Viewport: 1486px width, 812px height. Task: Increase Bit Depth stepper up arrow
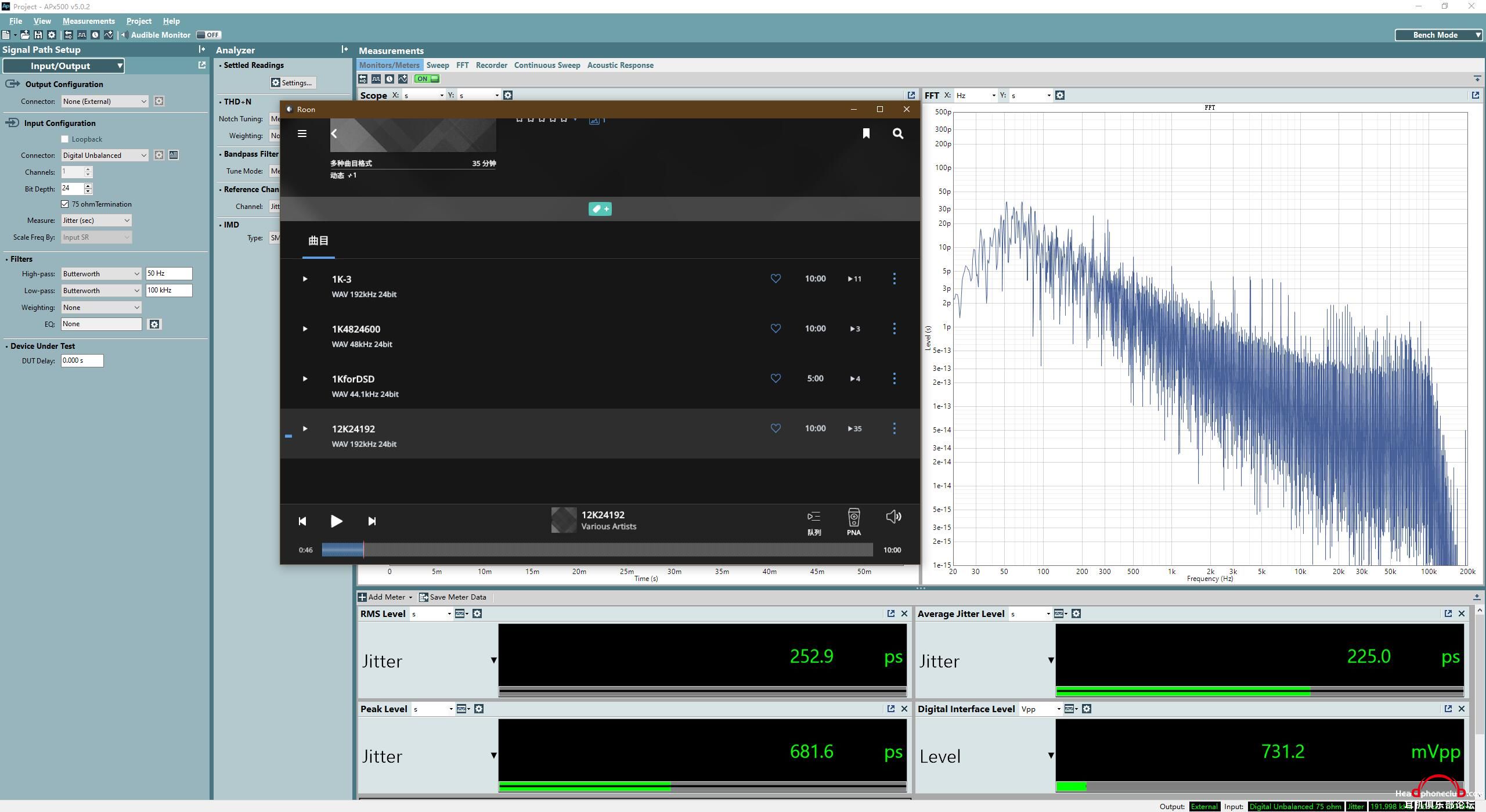point(88,186)
